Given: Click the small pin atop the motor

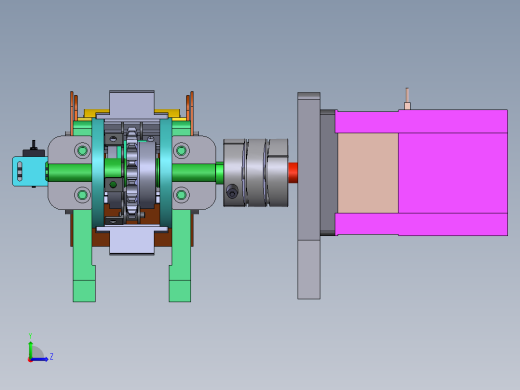Looking at the screenshot, I should (407, 99).
